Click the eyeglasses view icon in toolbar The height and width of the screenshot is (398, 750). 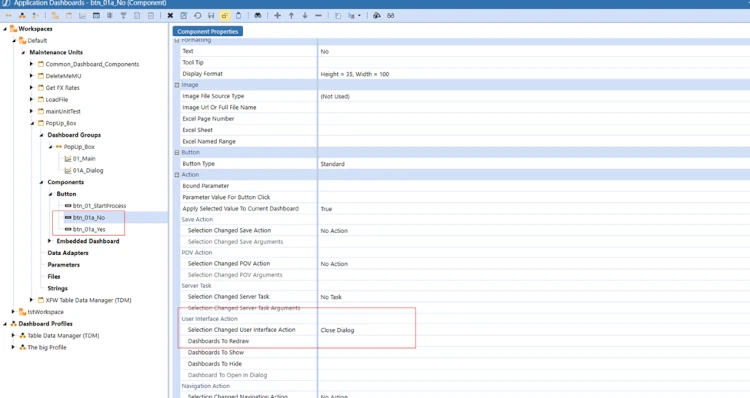coord(391,16)
